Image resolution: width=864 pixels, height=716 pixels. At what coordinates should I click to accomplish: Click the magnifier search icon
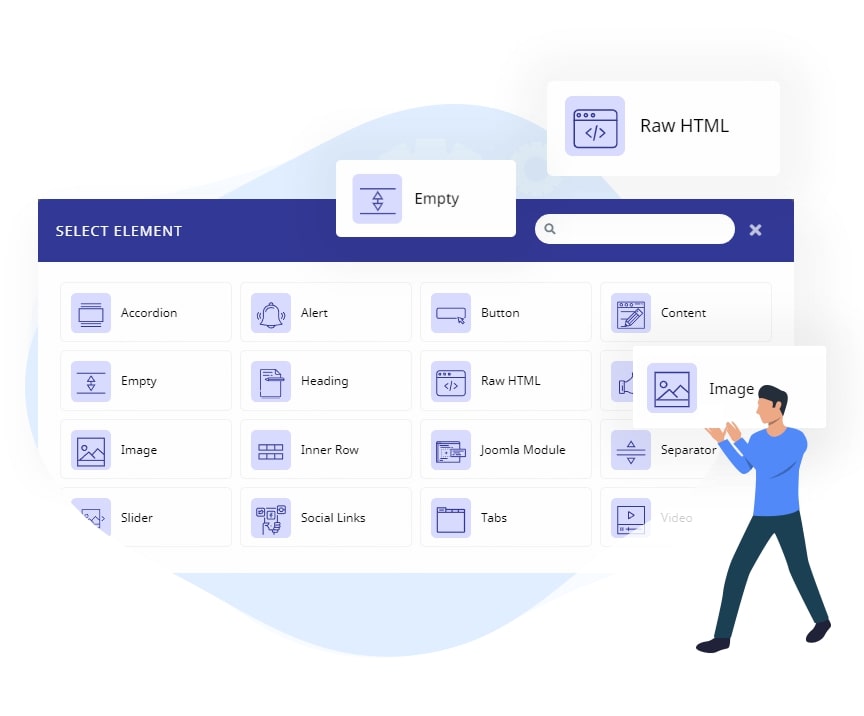pos(549,229)
